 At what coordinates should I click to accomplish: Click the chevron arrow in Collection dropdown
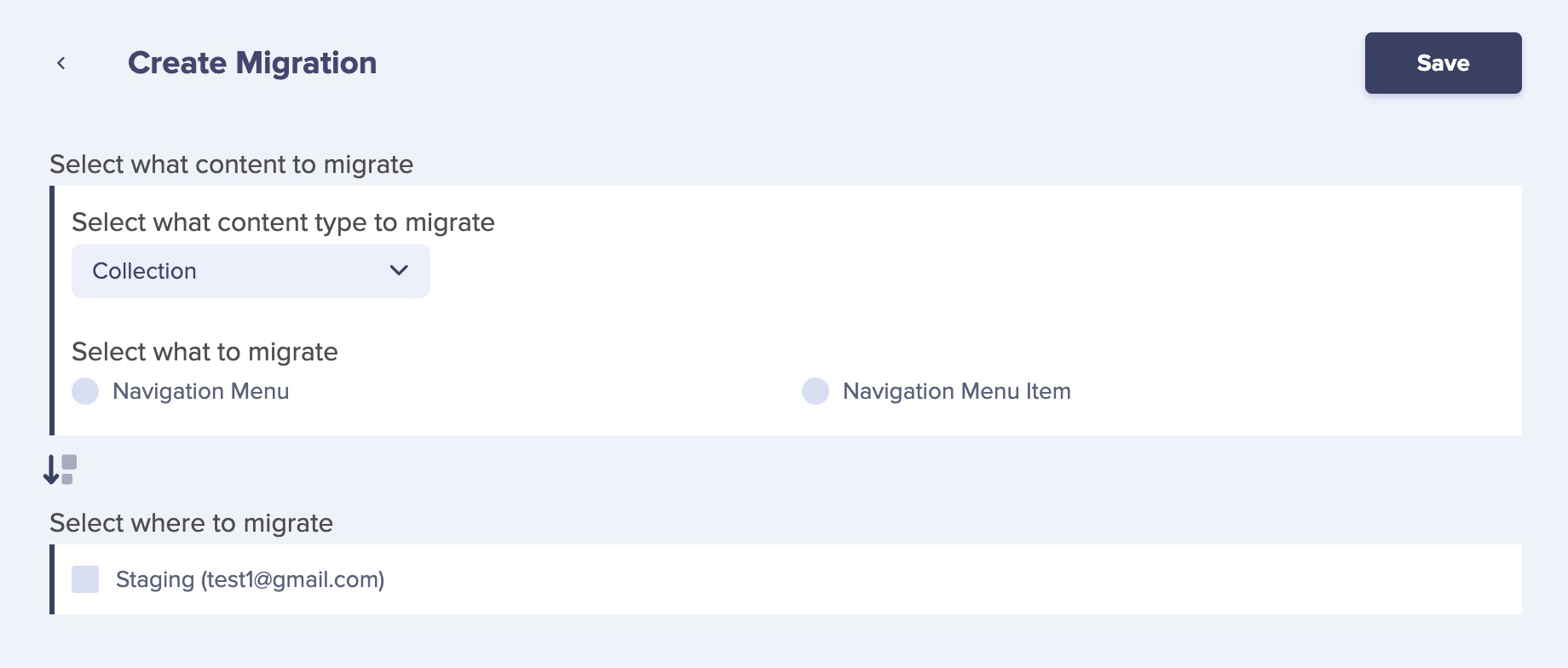pyautogui.click(x=399, y=271)
